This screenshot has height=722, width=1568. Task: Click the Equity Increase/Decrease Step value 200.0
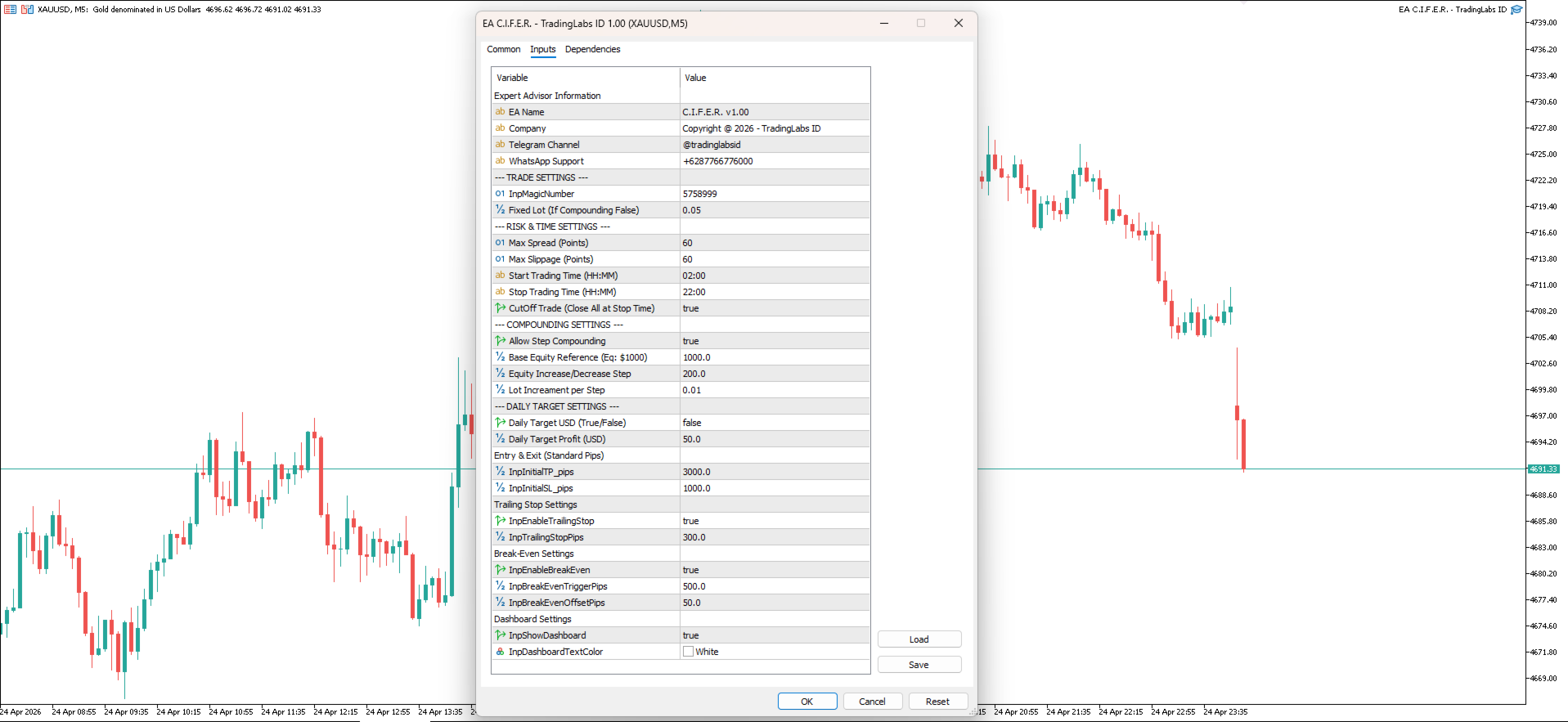pyautogui.click(x=774, y=374)
